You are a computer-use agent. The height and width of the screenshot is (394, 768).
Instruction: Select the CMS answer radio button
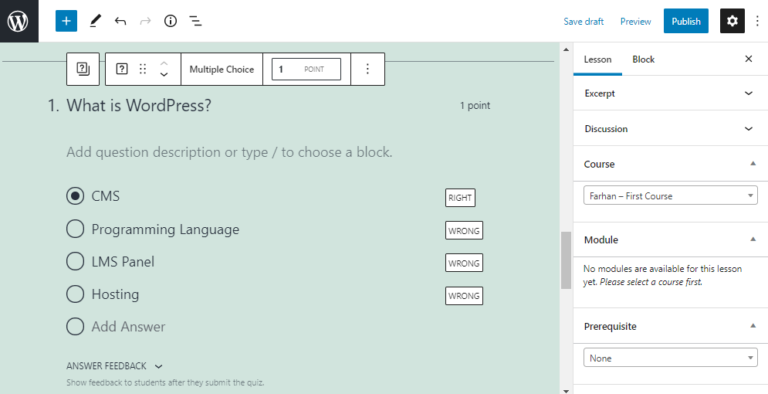pos(75,196)
